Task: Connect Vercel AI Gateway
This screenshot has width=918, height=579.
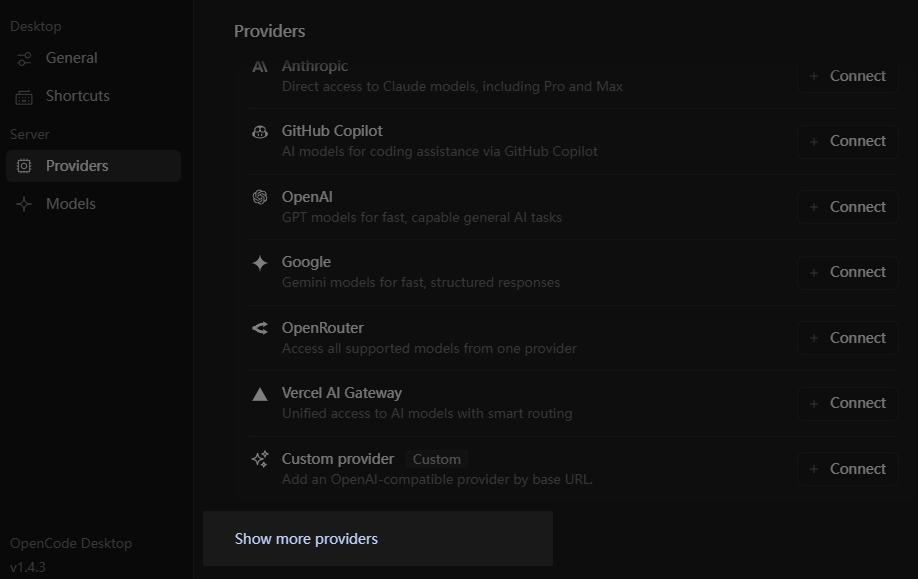Action: pyautogui.click(x=847, y=403)
